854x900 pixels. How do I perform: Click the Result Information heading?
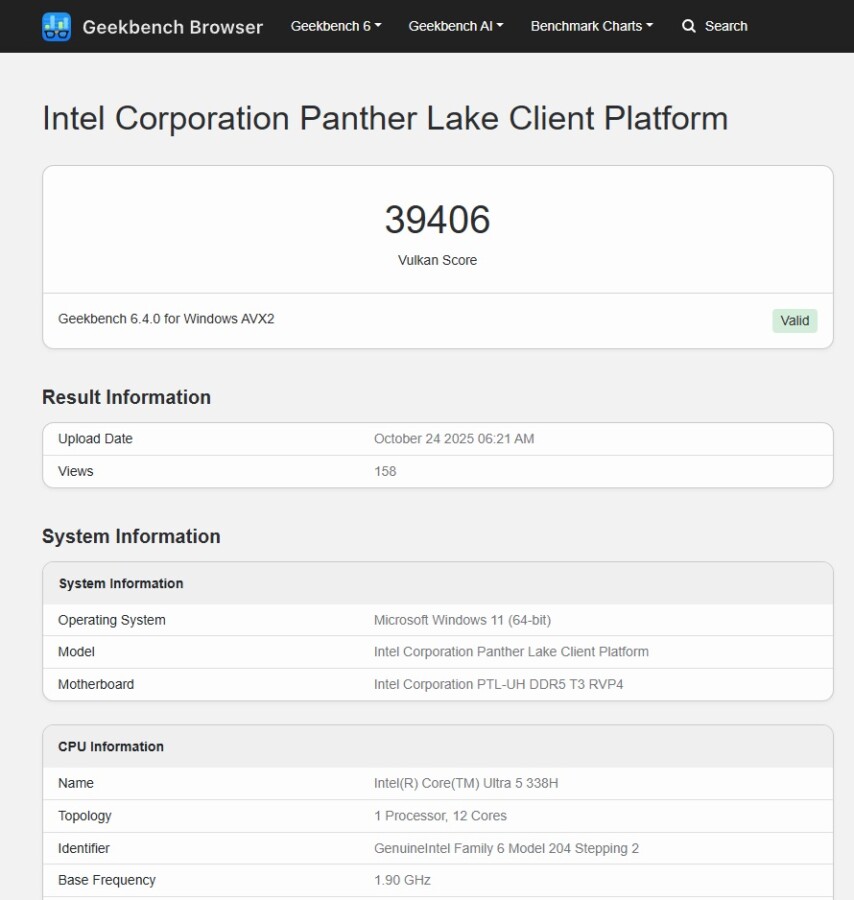pyautogui.click(x=126, y=397)
